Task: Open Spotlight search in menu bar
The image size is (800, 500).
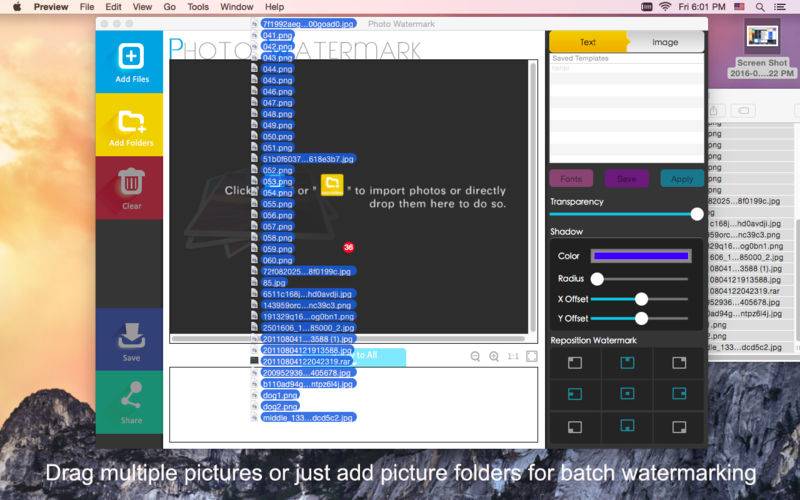Action: [760, 7]
